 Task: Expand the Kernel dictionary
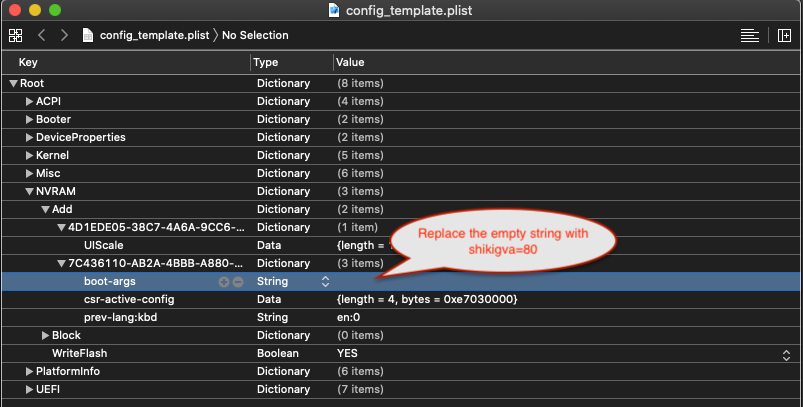pyautogui.click(x=29, y=155)
